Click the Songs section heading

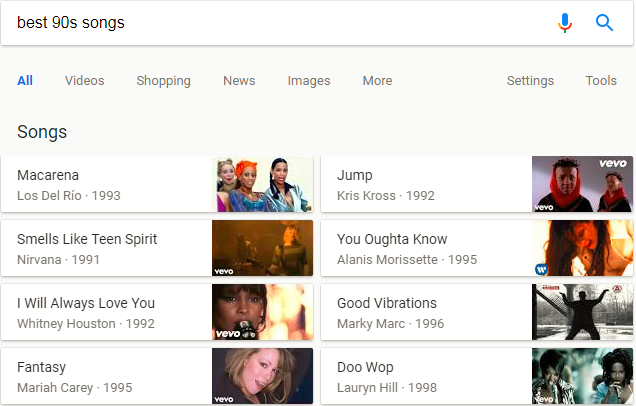[42, 132]
